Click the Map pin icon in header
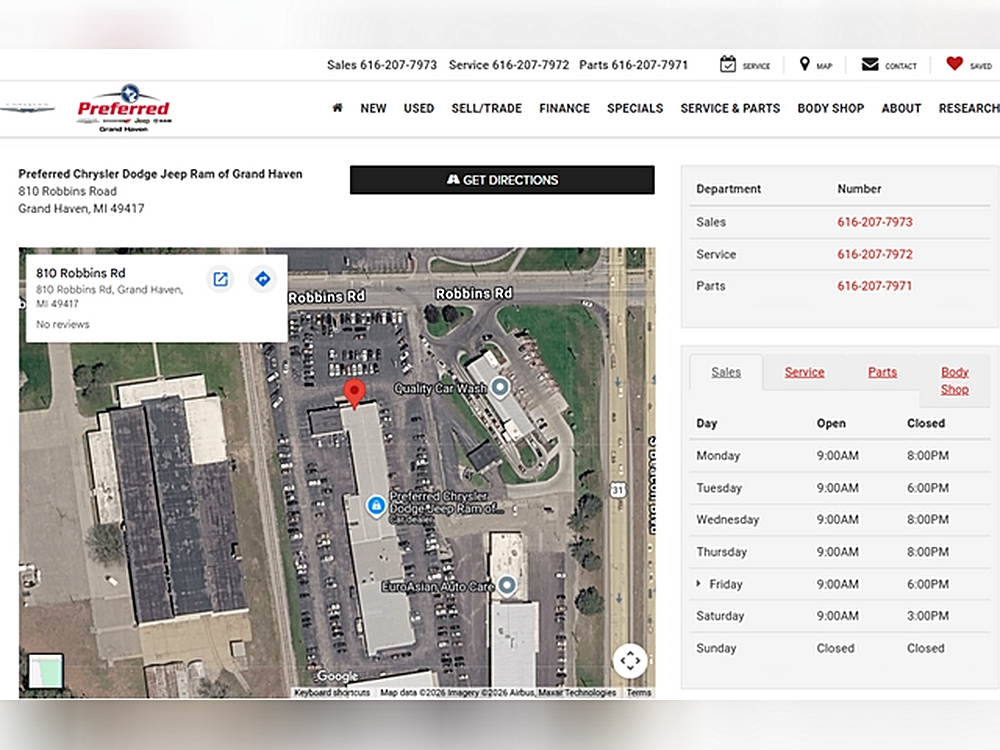 (804, 65)
